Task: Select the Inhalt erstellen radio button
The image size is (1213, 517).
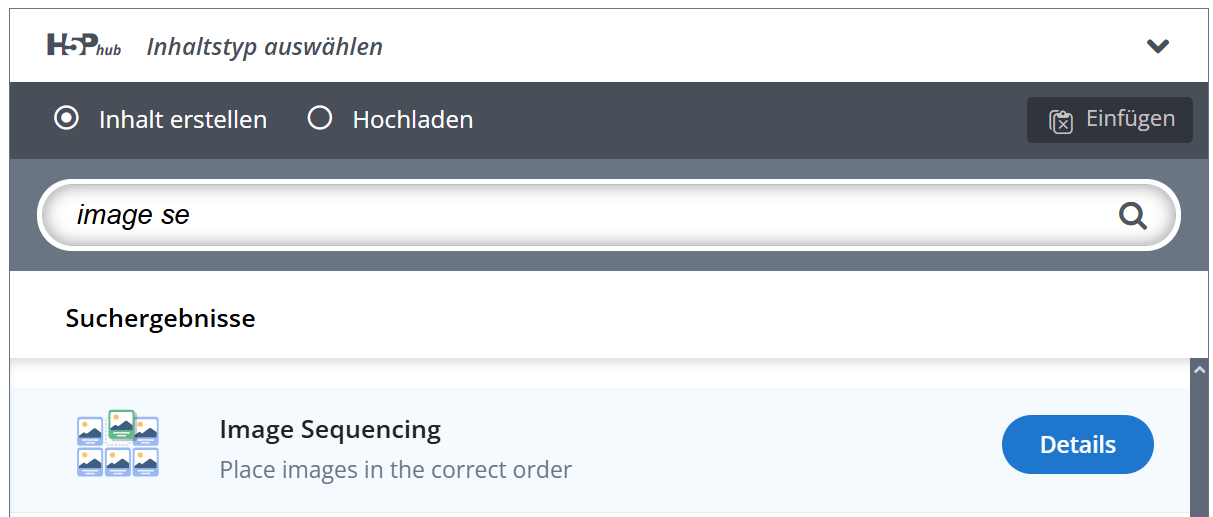Action: pos(67,119)
